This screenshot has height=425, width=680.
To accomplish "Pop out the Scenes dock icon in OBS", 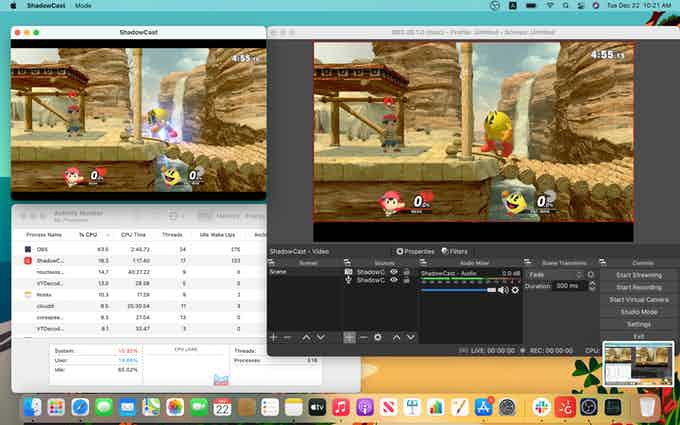I will (x=271, y=262).
